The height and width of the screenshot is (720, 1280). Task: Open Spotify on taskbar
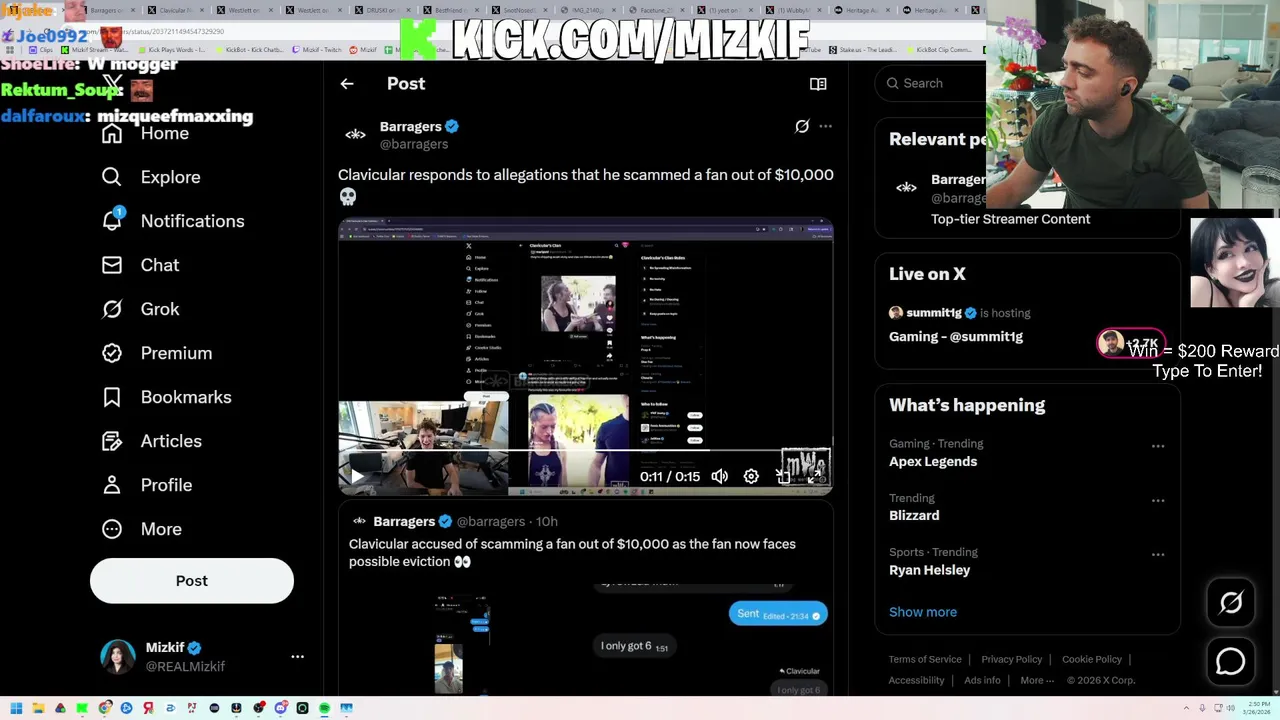point(324,708)
